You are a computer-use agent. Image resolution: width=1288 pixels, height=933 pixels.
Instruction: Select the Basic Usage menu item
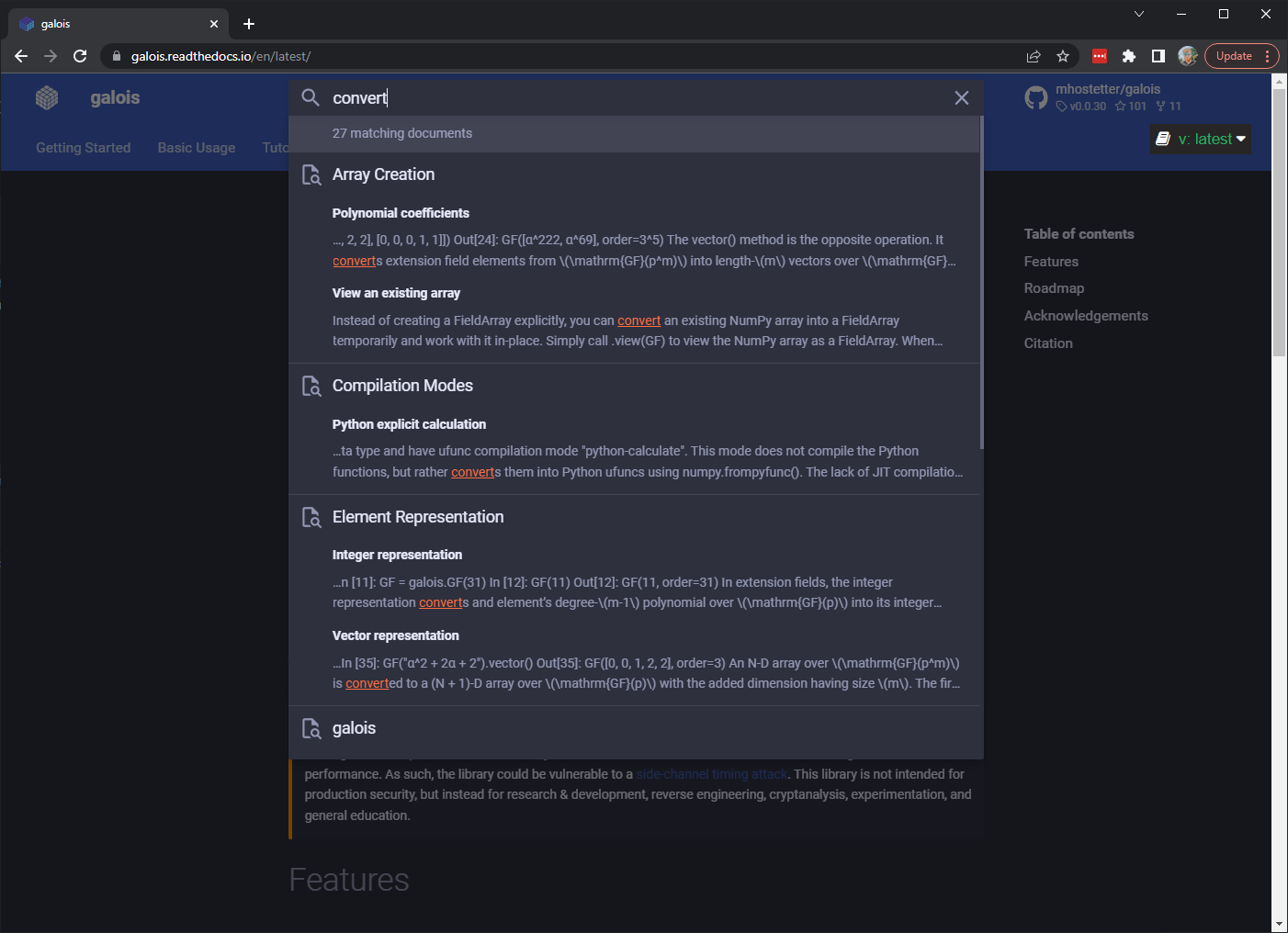(x=196, y=147)
